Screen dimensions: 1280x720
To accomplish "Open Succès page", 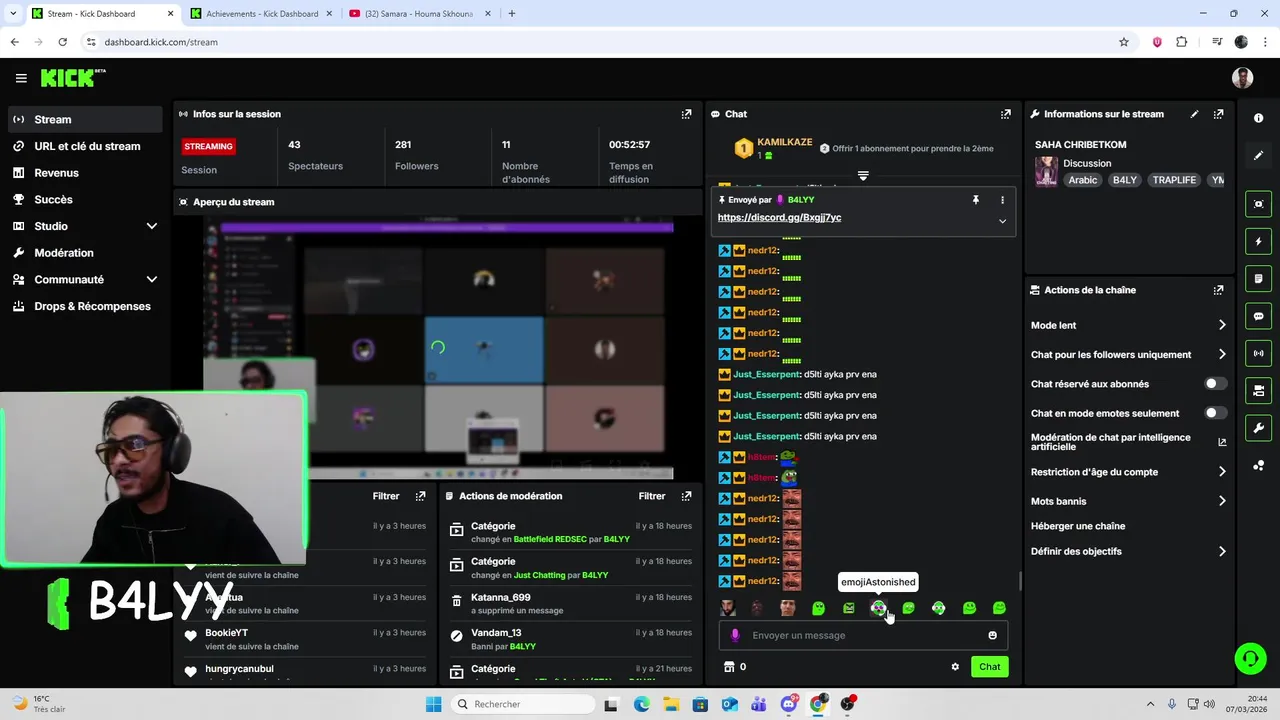I will tap(84, 199).
